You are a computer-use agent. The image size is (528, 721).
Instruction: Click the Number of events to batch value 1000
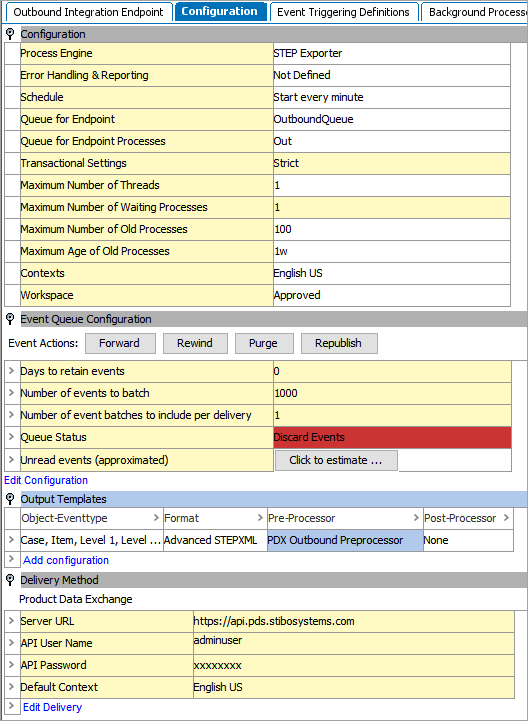pos(392,393)
